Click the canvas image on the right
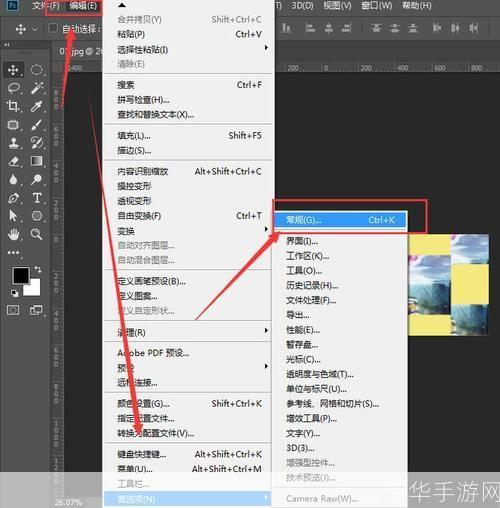The height and width of the screenshot is (508, 500). [448, 284]
